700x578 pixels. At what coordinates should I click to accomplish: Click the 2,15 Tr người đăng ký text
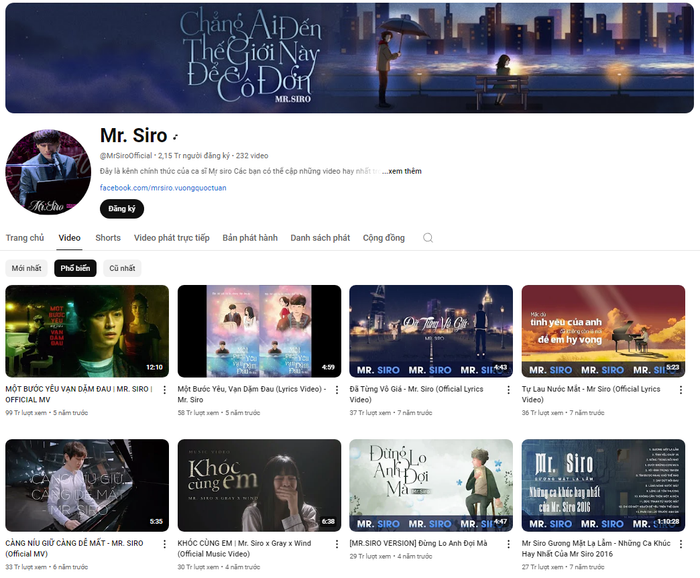pos(194,156)
